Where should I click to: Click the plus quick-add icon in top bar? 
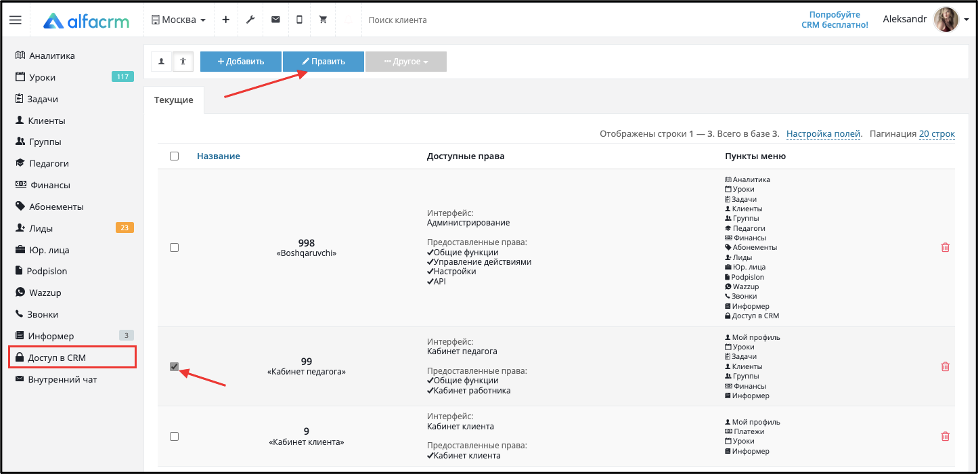click(226, 20)
